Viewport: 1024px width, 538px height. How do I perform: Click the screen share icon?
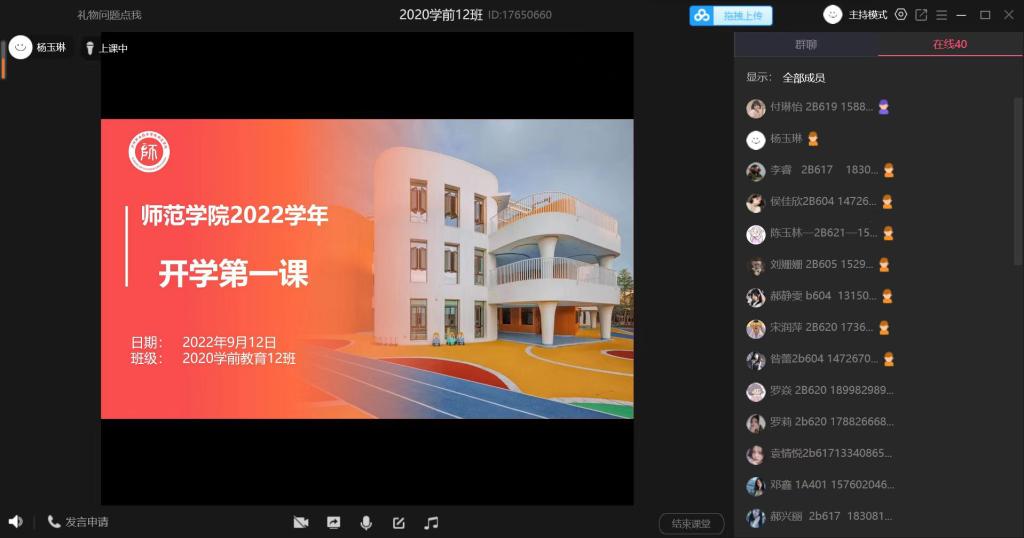333,522
